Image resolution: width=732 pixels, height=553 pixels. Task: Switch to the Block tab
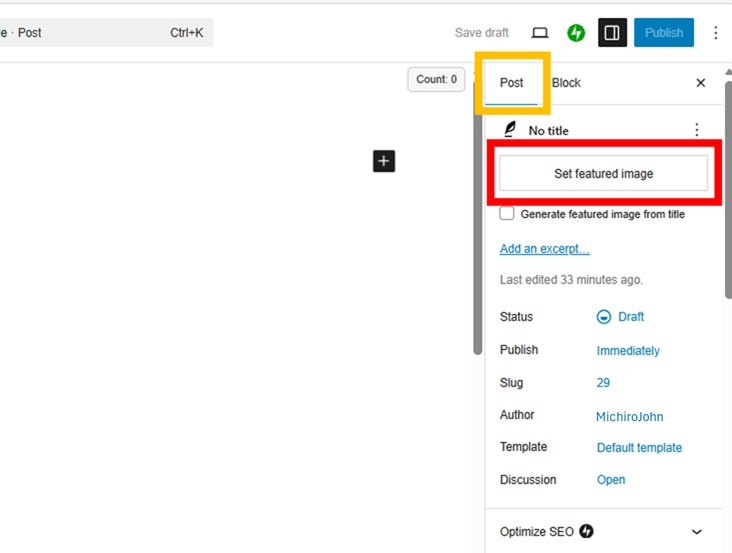pyautogui.click(x=566, y=83)
